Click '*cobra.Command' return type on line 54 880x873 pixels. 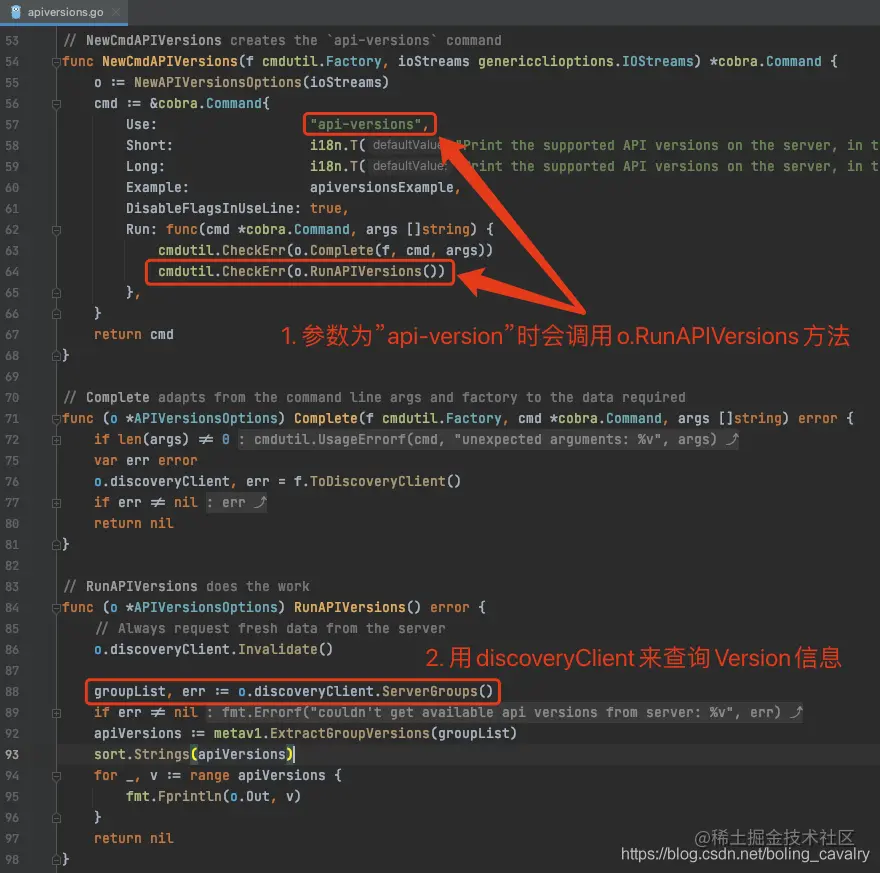pyautogui.click(x=766, y=62)
